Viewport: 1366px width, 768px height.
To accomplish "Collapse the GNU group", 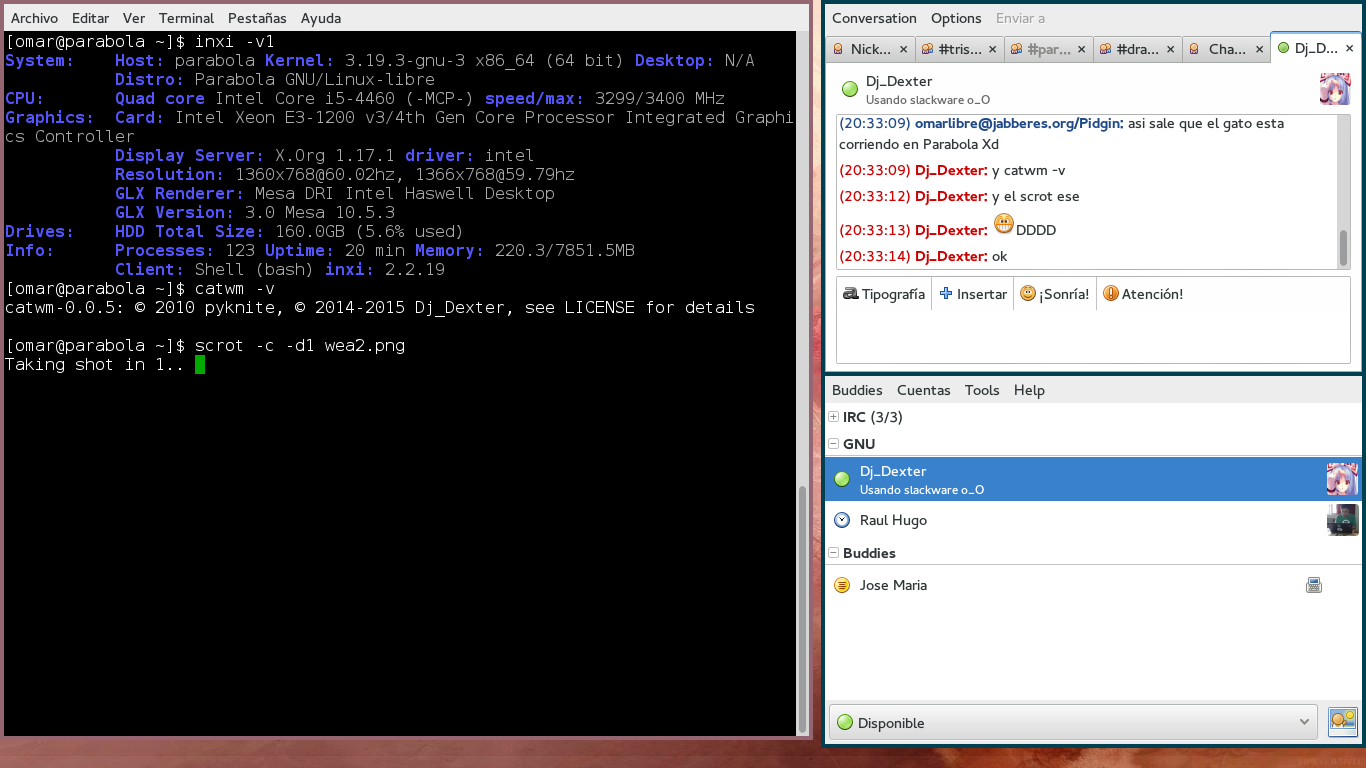I will pyautogui.click(x=834, y=444).
